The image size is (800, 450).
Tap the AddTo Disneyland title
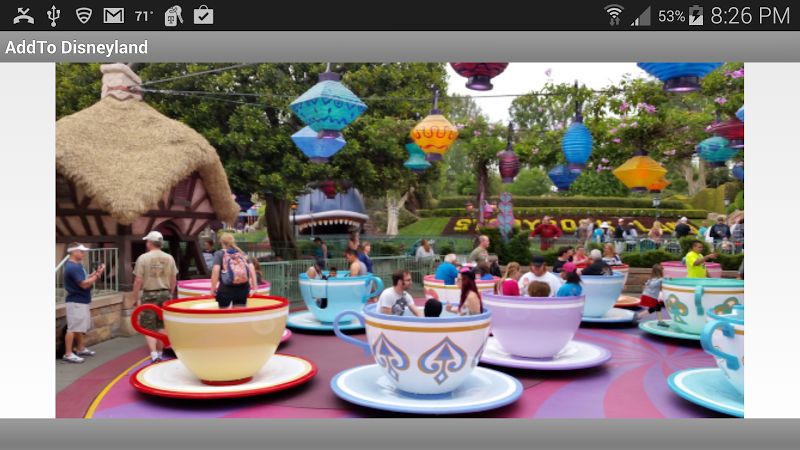click(77, 47)
